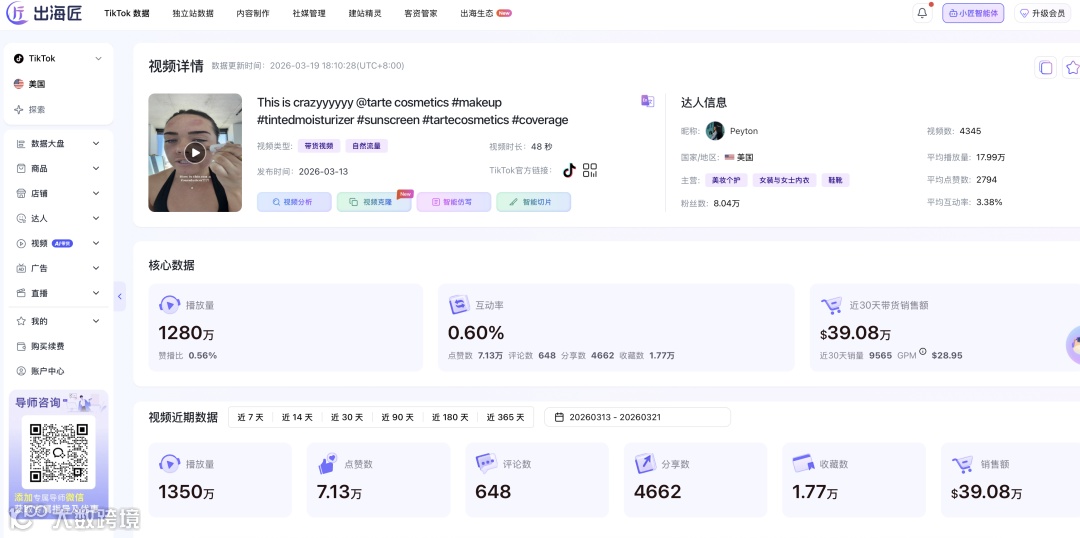The height and width of the screenshot is (538, 1080).
Task: Select the 近 90 天 range tab
Action: click(397, 417)
